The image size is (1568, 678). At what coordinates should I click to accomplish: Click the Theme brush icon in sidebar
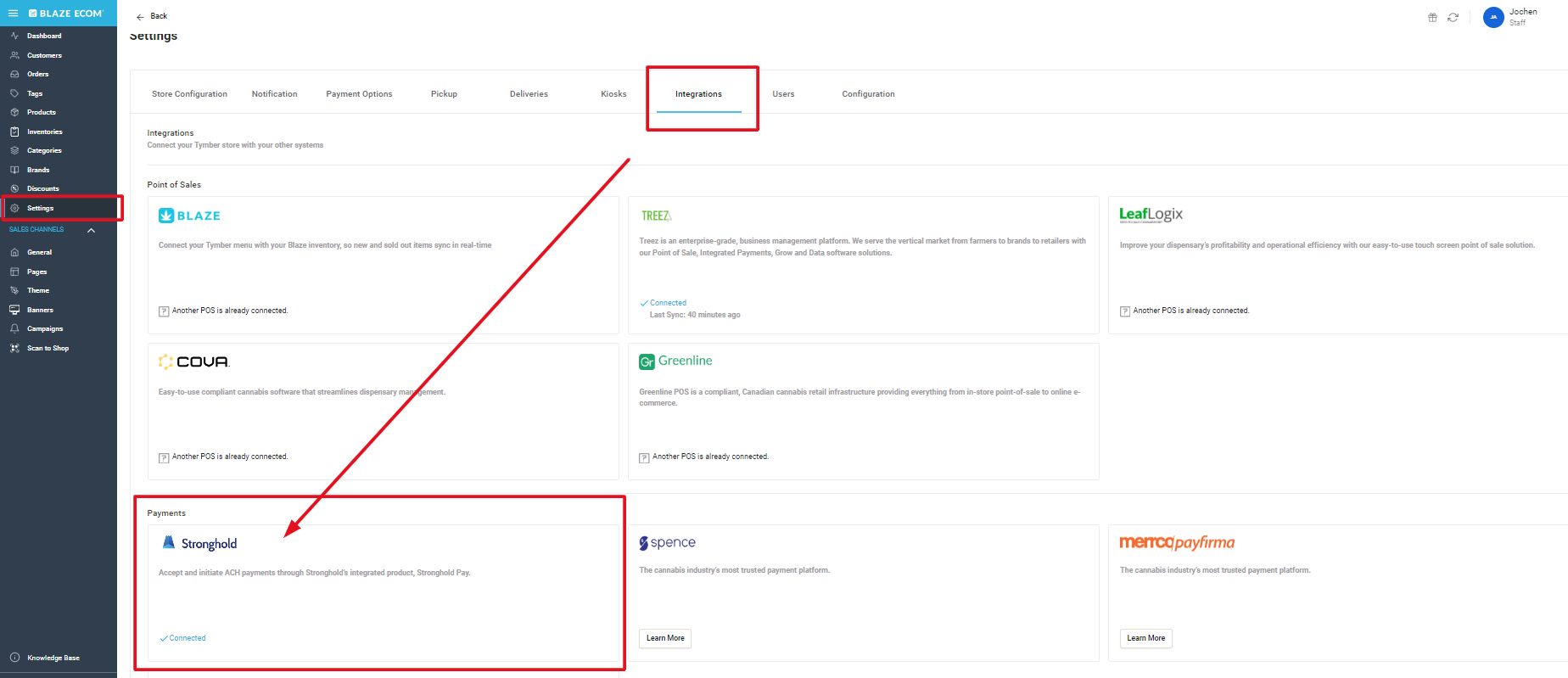pos(14,290)
